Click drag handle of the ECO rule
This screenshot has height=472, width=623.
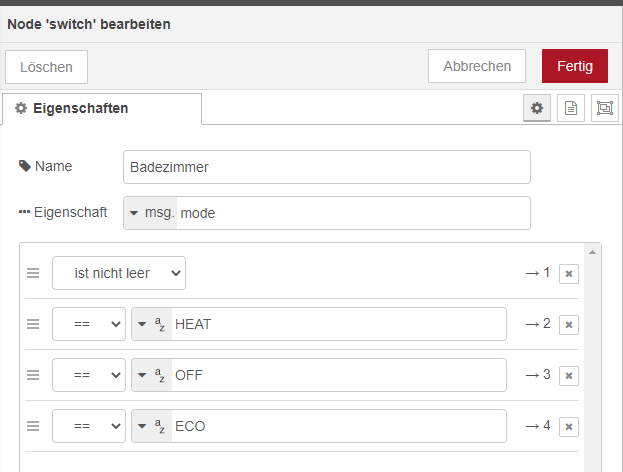(33, 427)
